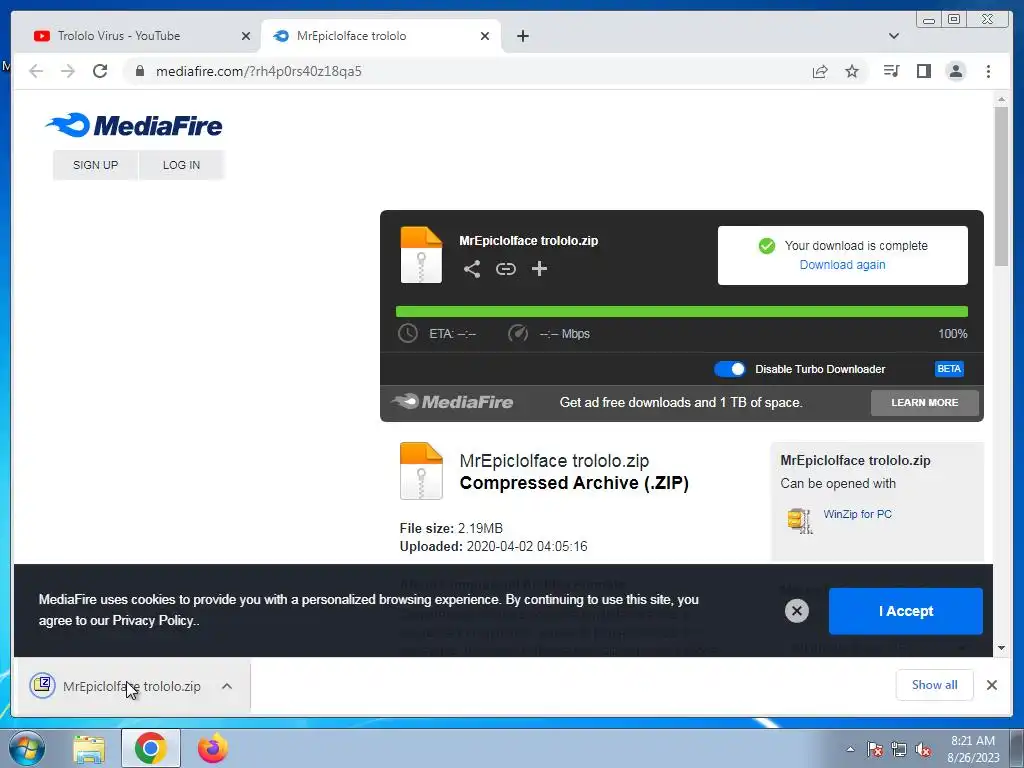Select the MrEpiclolface trololo tab

click(381, 36)
